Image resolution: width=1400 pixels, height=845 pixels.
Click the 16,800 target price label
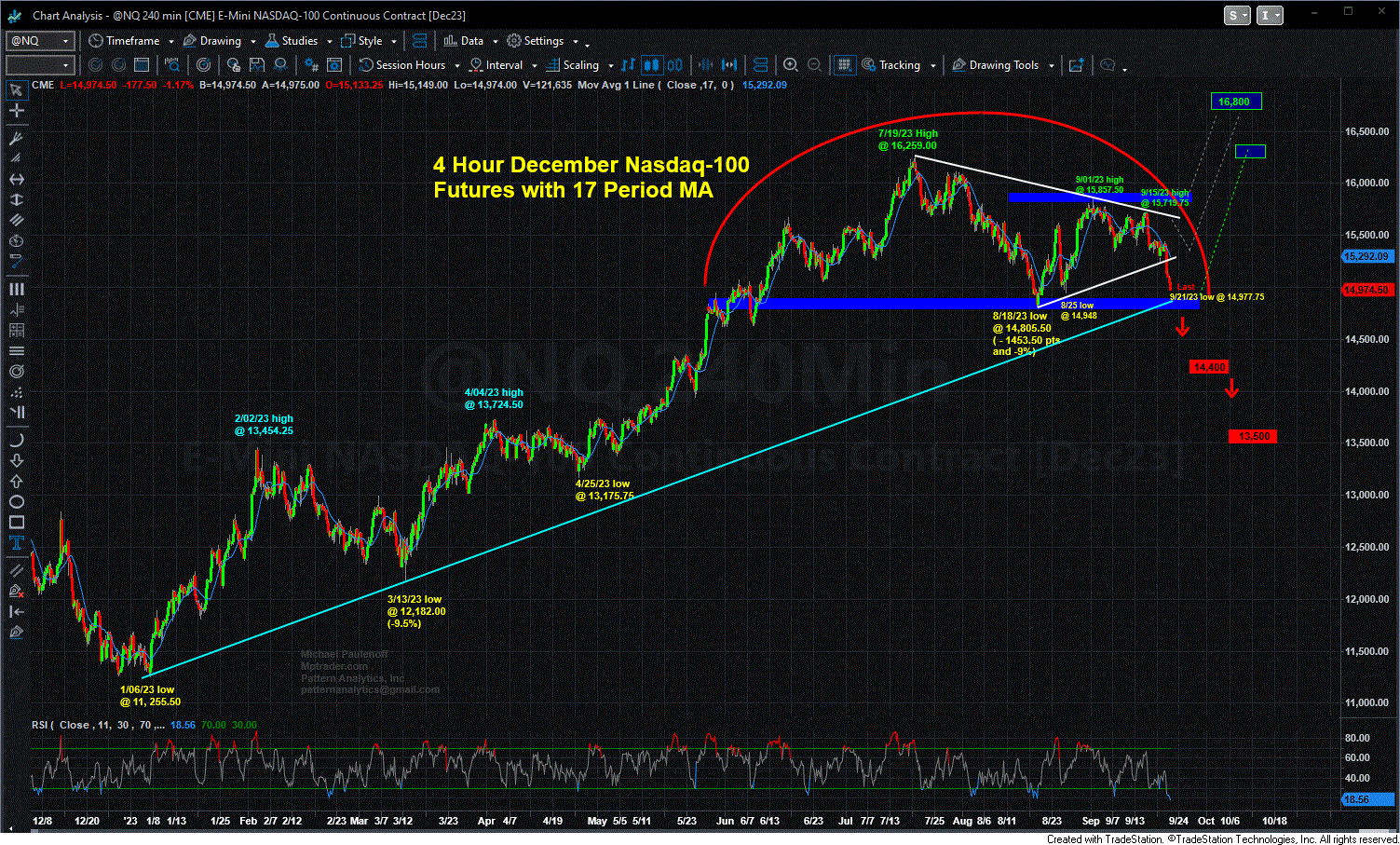[x=1235, y=102]
